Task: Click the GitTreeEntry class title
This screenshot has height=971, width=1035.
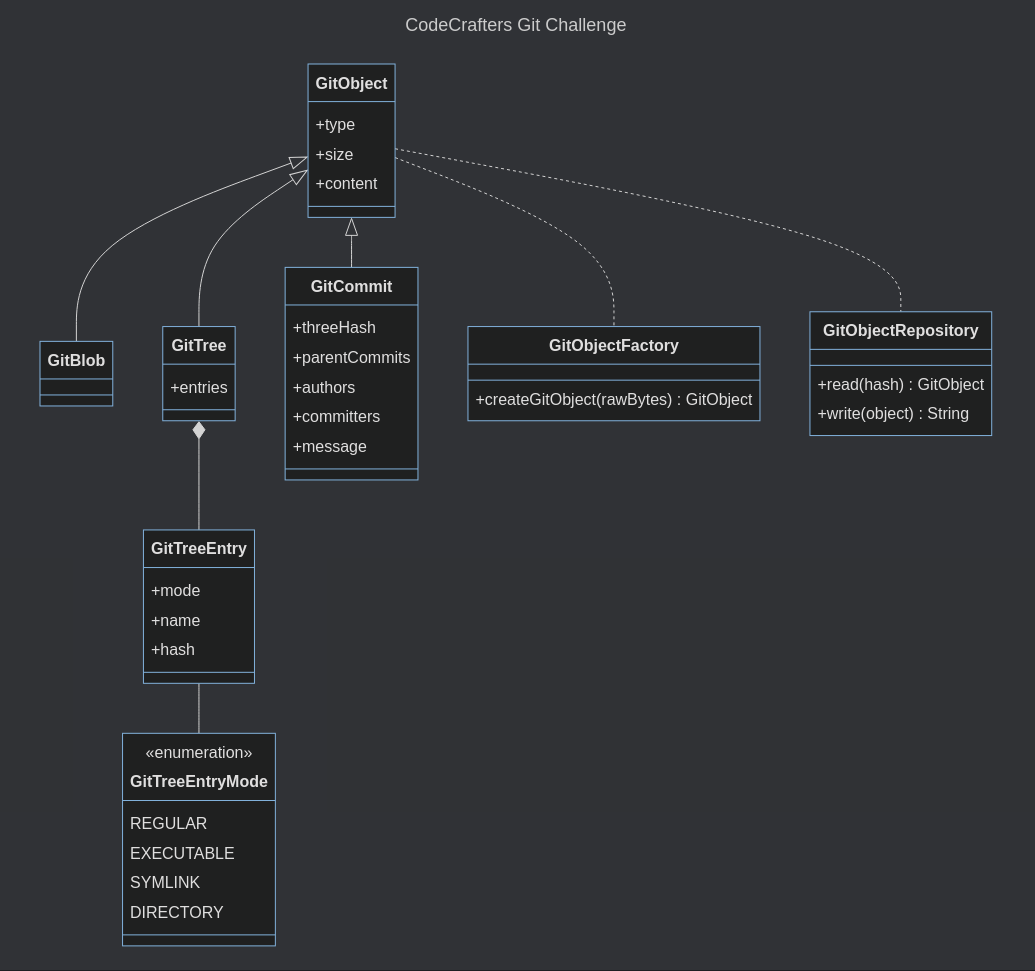Action: [198, 548]
